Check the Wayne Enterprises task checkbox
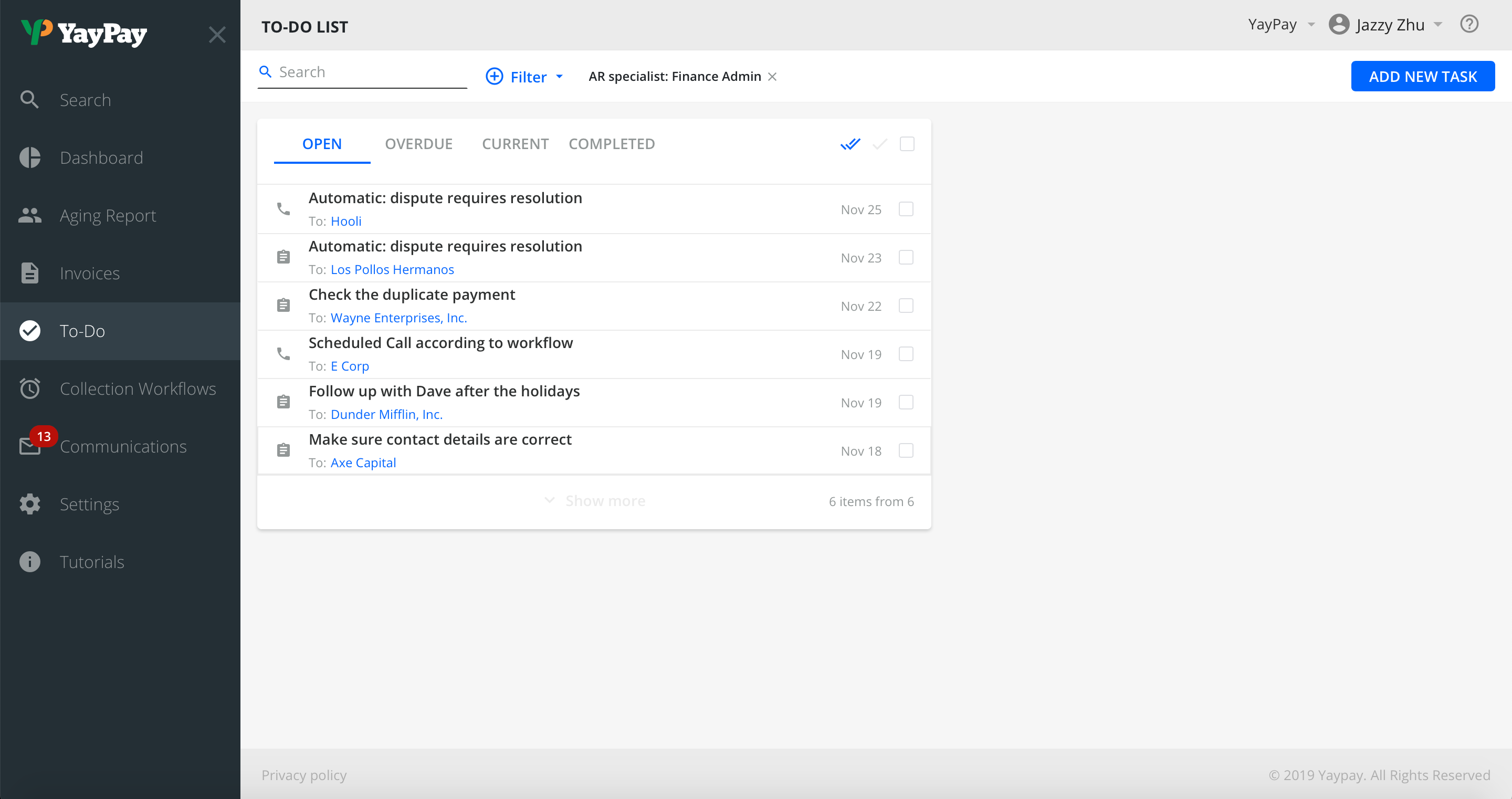The width and height of the screenshot is (1512, 799). point(906,306)
